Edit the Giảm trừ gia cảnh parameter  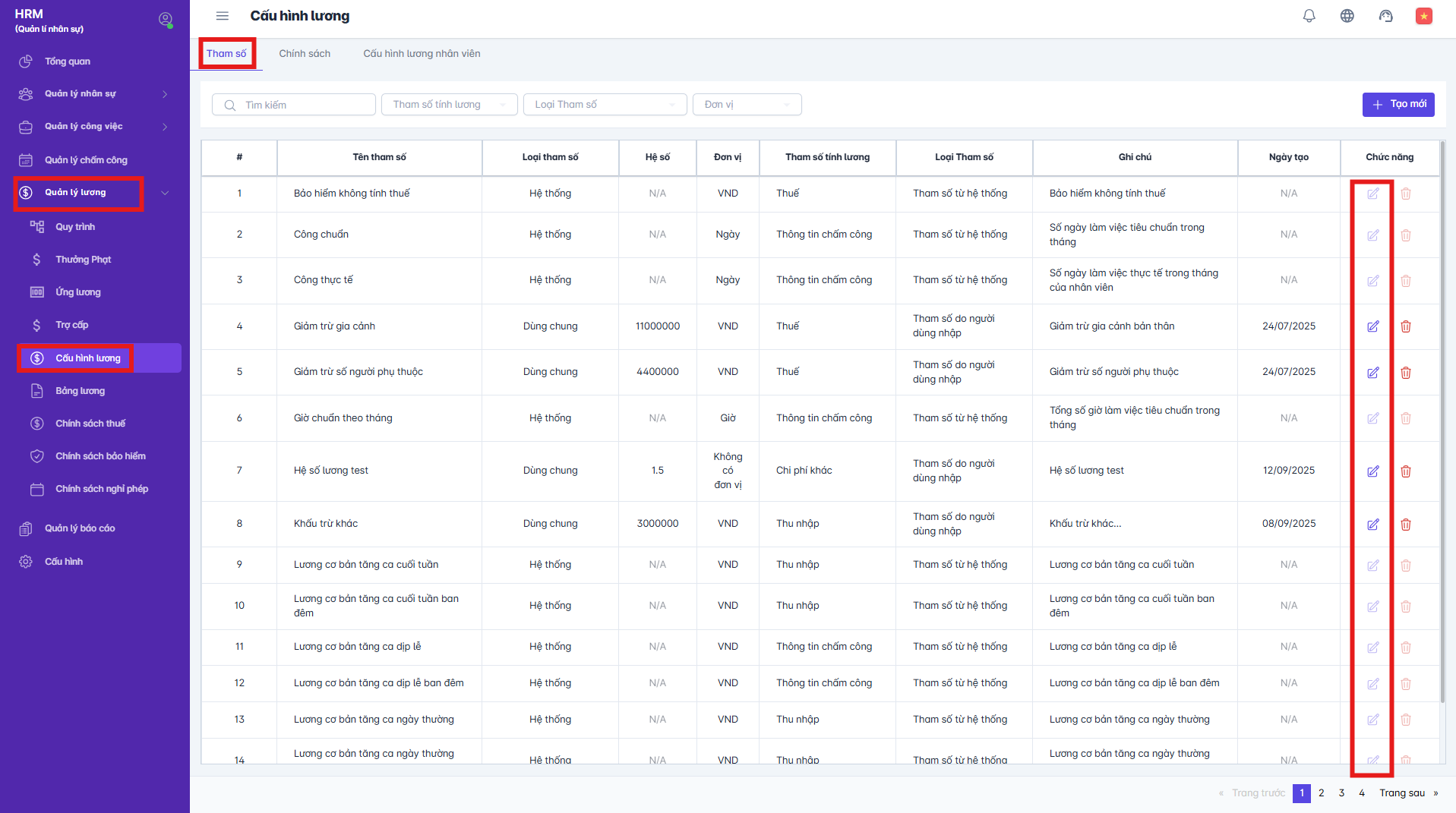[1372, 326]
